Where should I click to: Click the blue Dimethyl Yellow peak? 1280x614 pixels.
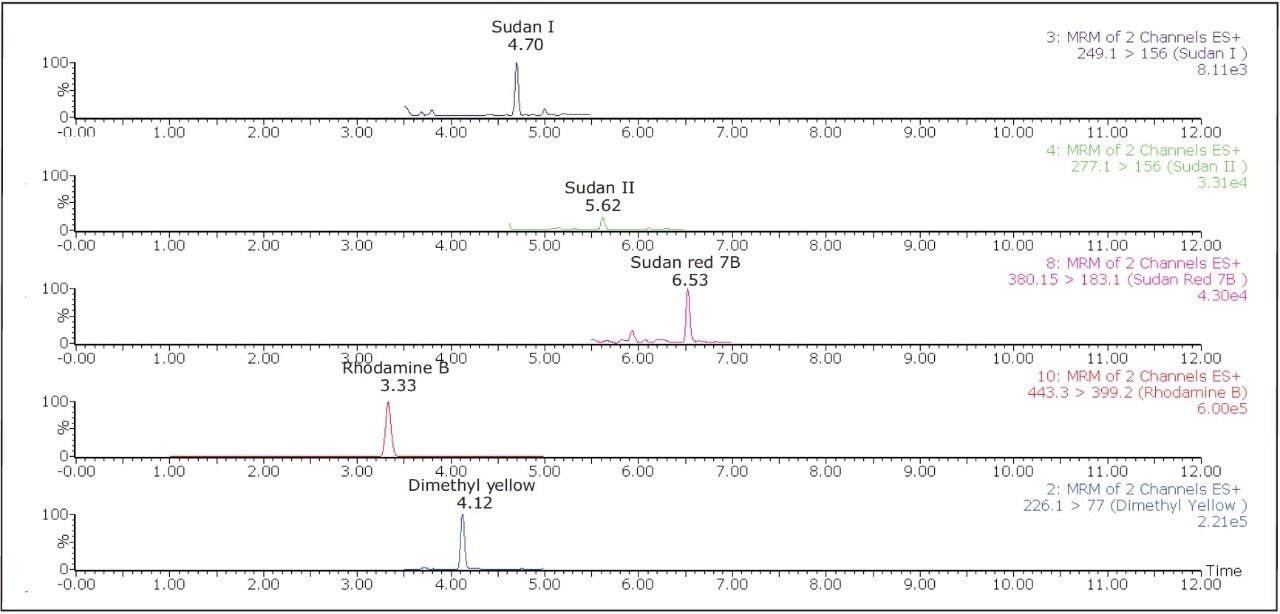coord(462,542)
